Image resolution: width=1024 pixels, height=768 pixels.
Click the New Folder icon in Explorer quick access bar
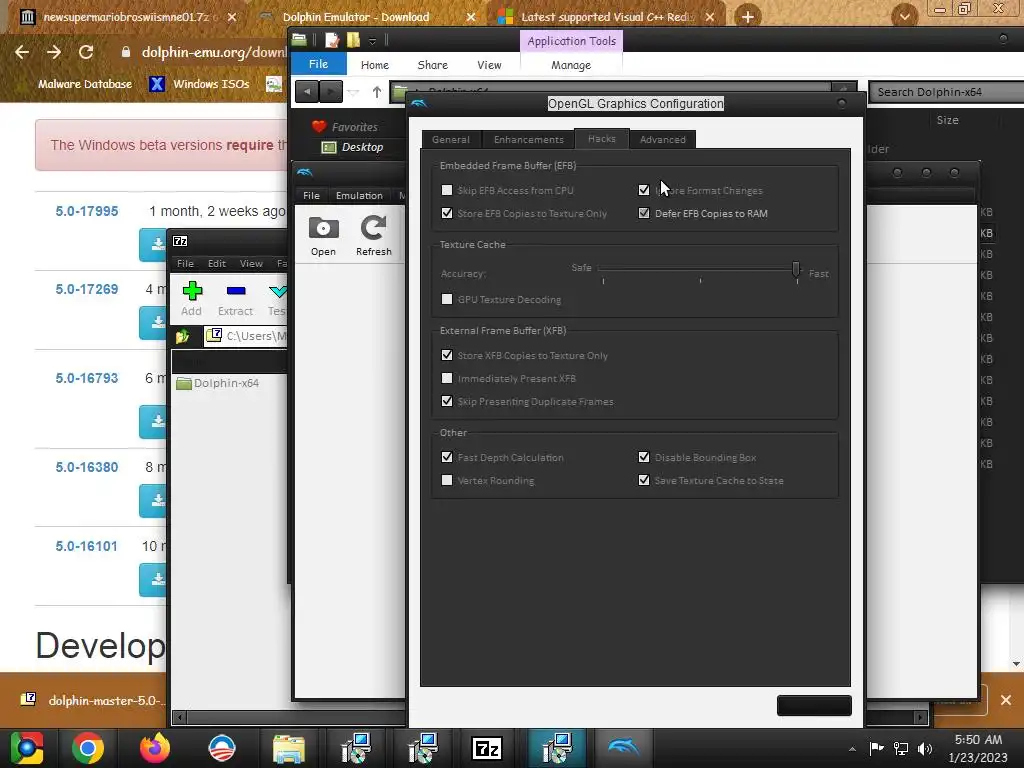tap(353, 40)
